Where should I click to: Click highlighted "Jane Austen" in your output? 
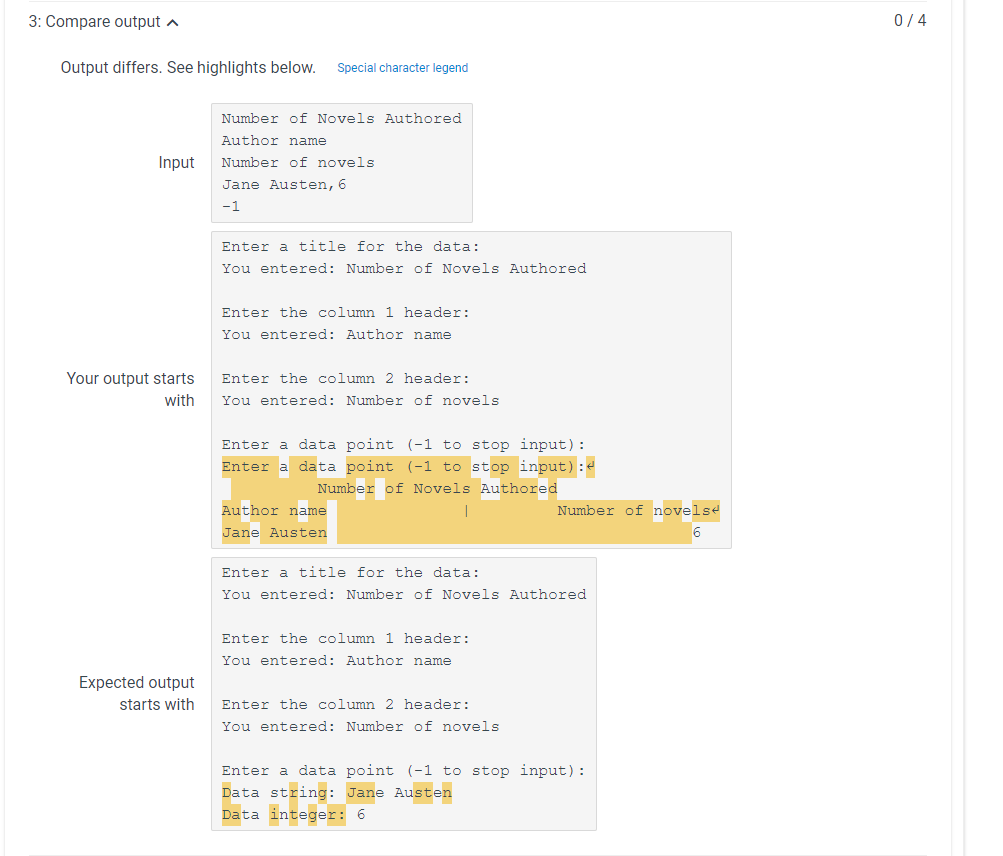coord(274,532)
